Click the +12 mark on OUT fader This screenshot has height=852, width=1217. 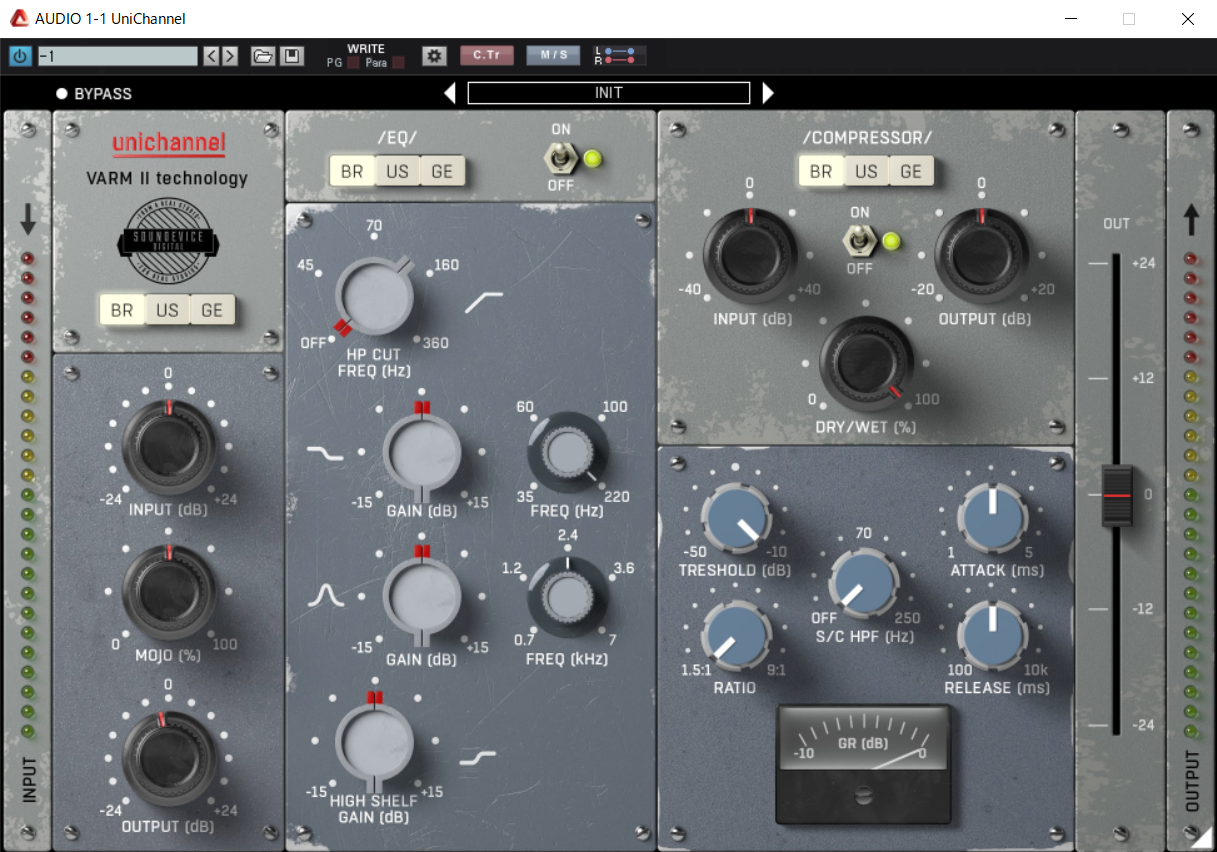pos(1143,379)
